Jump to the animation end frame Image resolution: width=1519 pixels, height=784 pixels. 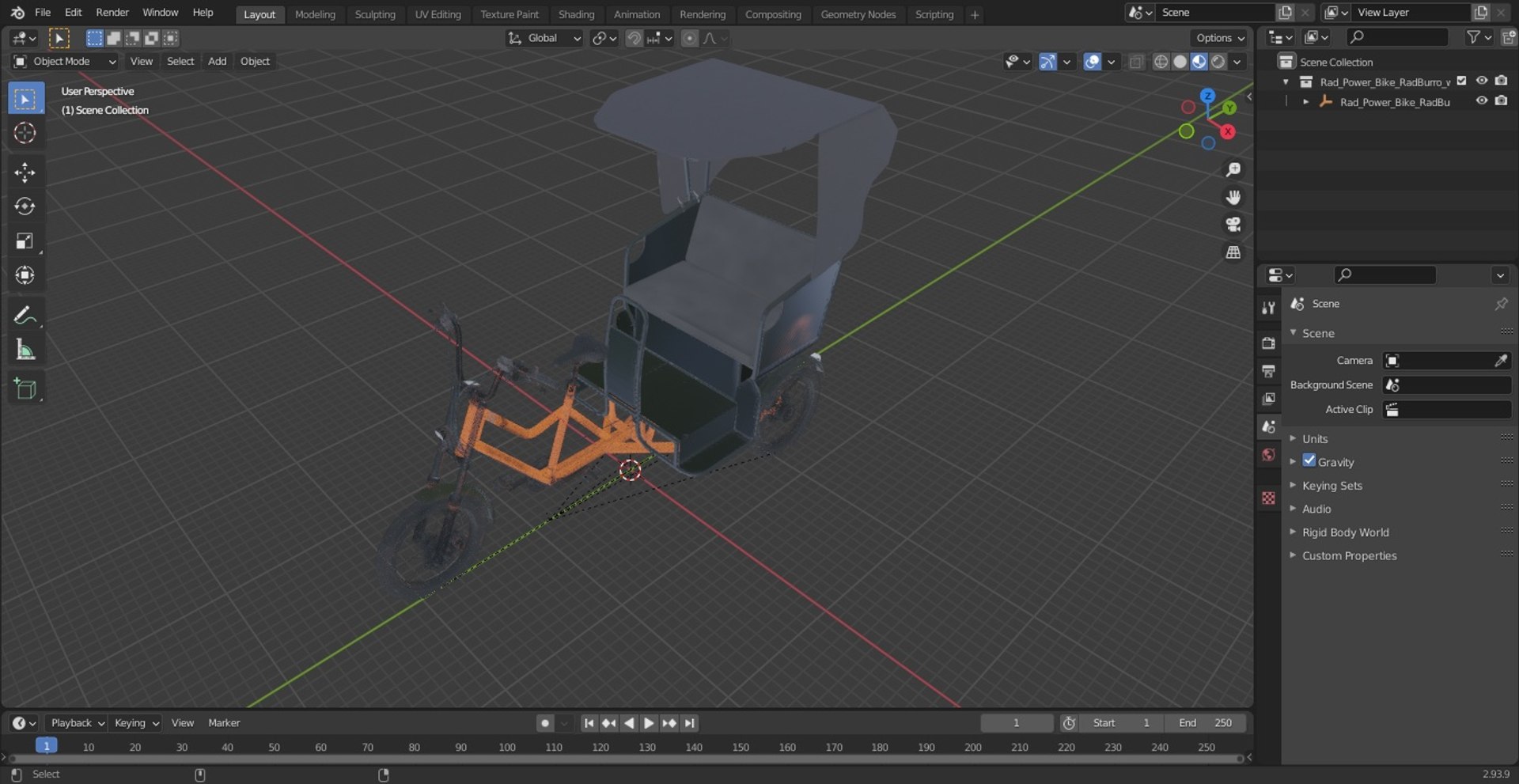[690, 723]
